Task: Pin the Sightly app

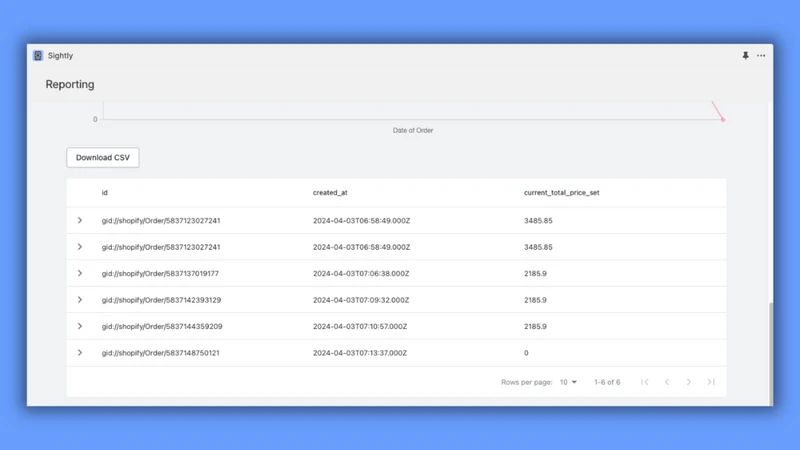Action: tap(745, 56)
